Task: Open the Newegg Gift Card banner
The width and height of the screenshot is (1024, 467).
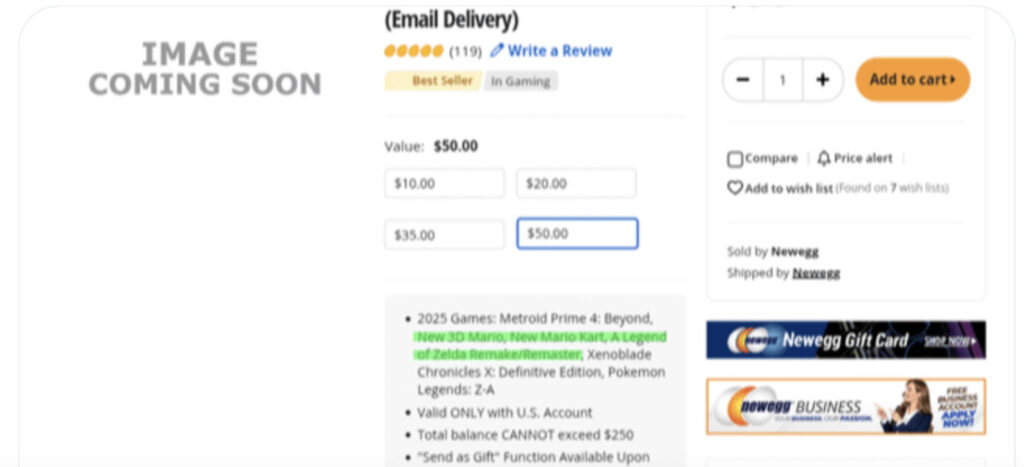Action: [x=845, y=340]
